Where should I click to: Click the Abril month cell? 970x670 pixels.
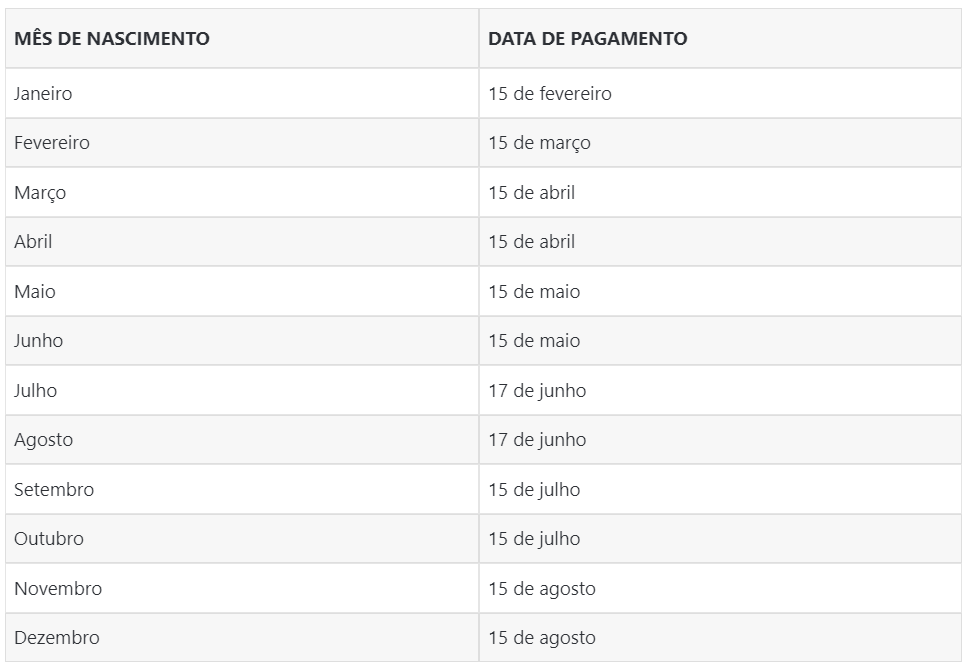33,242
